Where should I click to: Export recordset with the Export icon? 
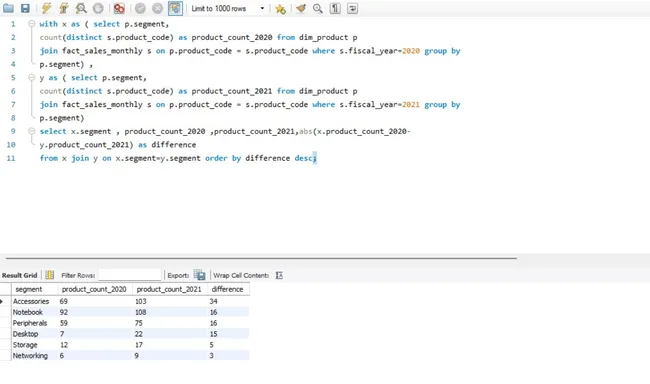[199, 275]
